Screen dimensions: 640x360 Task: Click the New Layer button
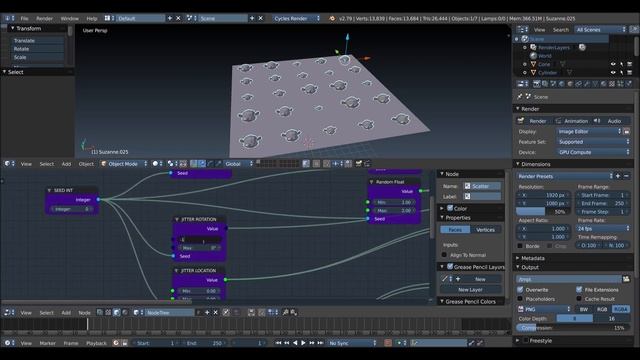pos(470,289)
